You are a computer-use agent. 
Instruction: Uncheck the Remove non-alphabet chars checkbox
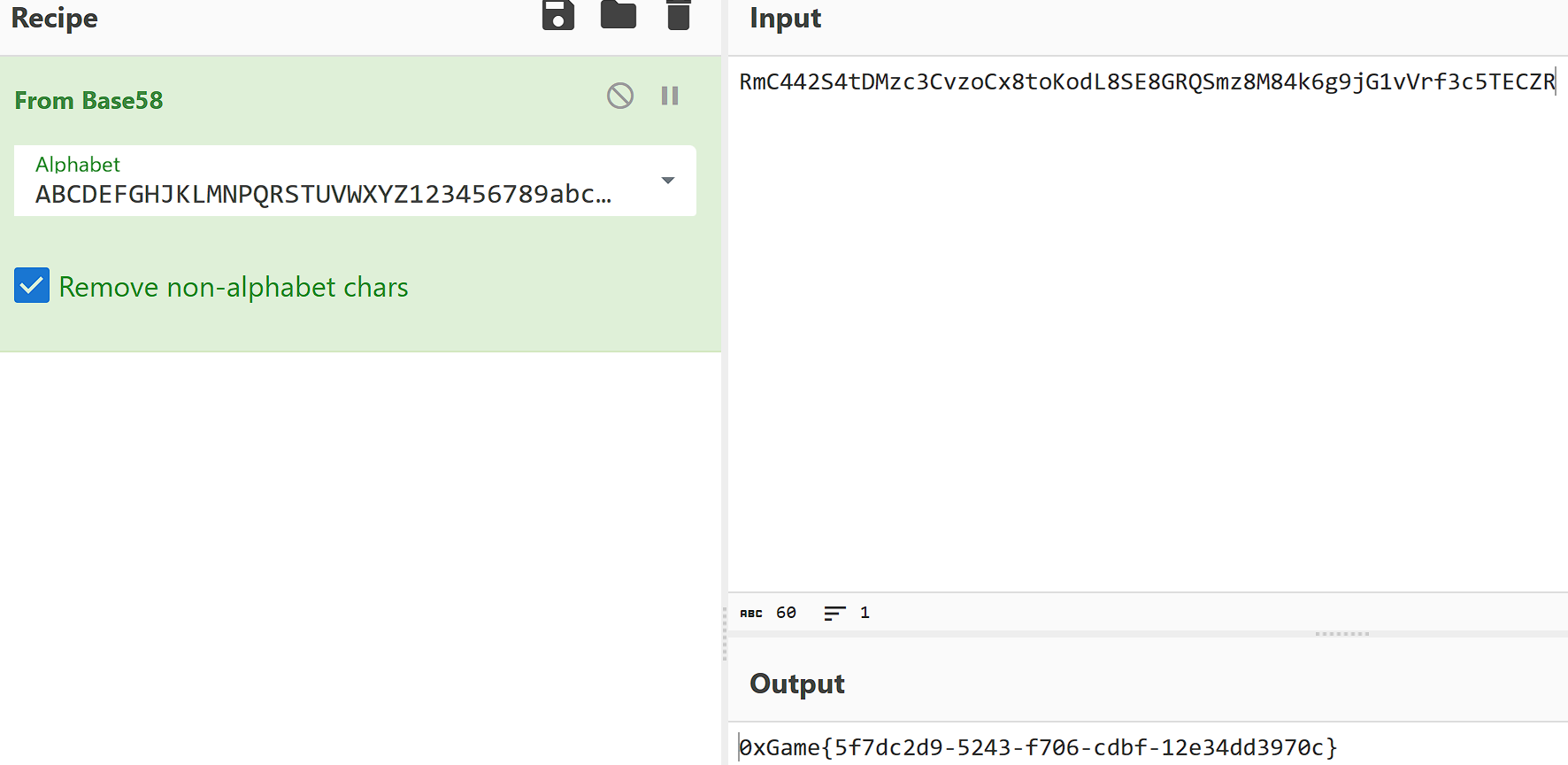(32, 286)
